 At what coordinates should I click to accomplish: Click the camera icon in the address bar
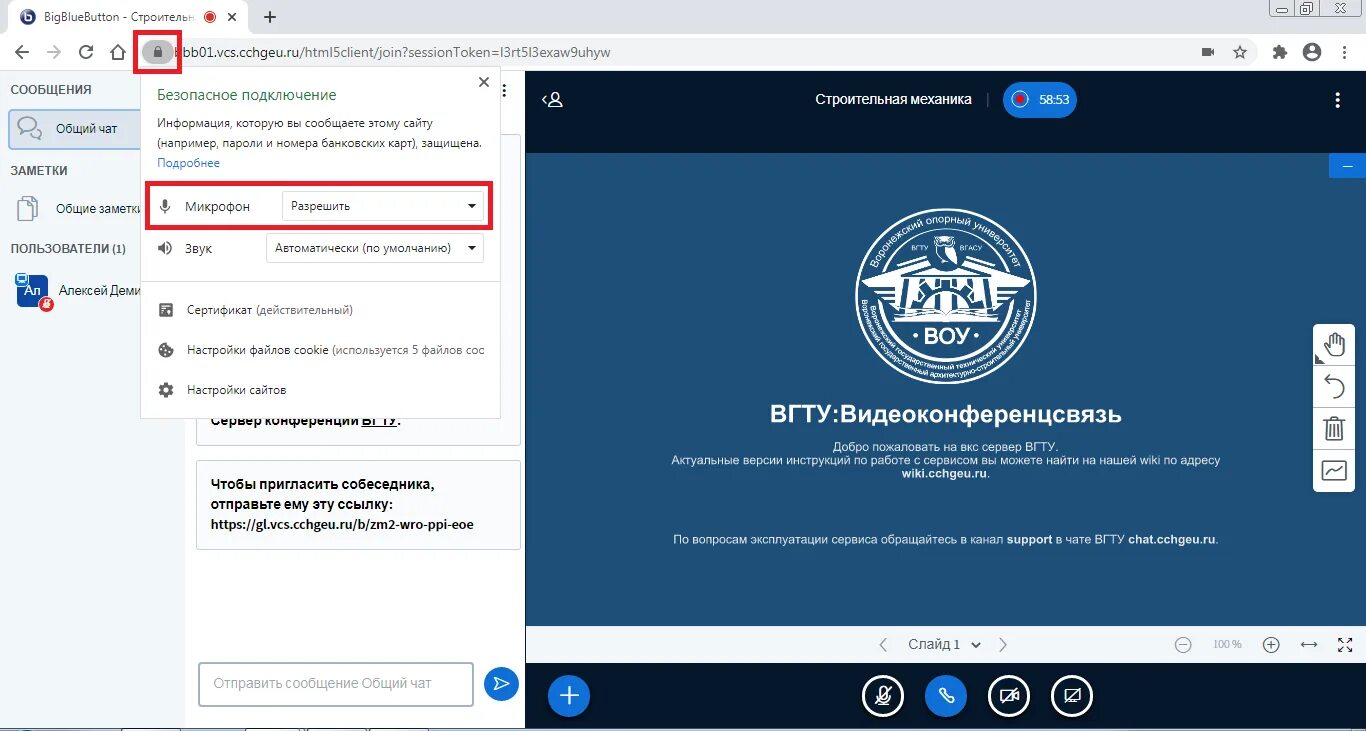point(1206,51)
